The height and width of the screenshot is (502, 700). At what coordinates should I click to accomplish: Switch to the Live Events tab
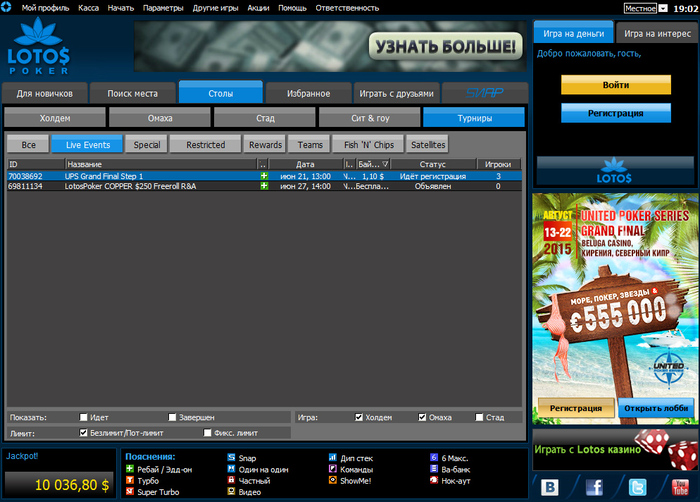pyautogui.click(x=88, y=145)
